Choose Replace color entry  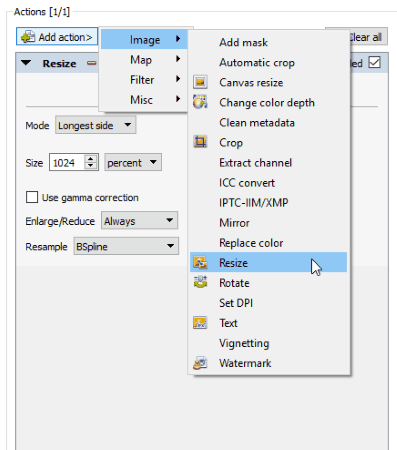pyautogui.click(x=268, y=243)
